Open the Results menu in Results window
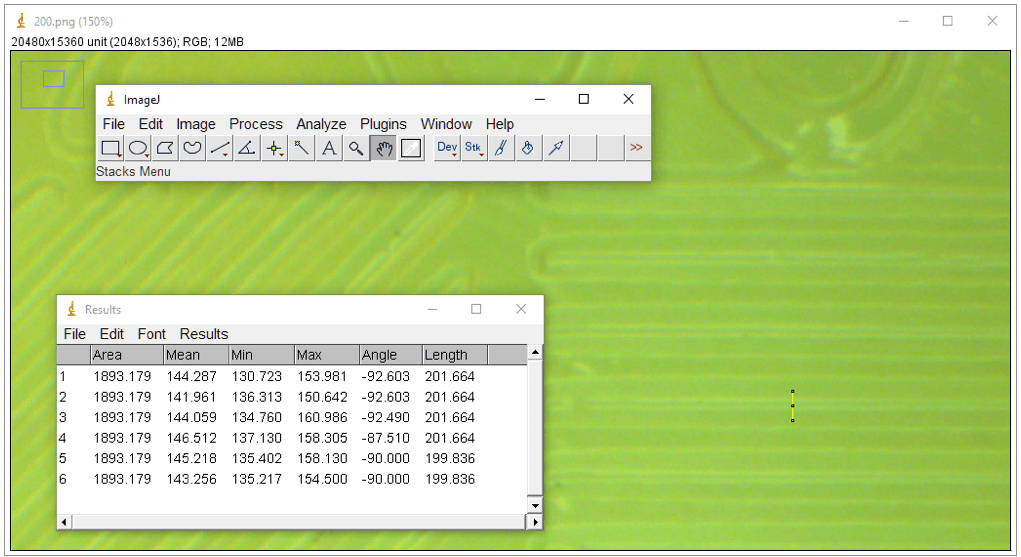1021x557 pixels. click(x=203, y=334)
